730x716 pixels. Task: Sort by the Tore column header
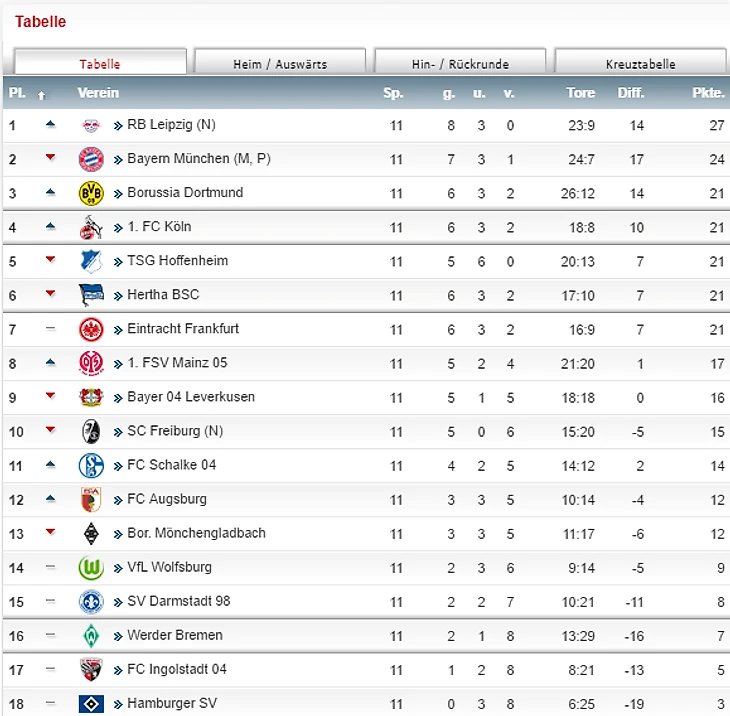click(x=581, y=93)
